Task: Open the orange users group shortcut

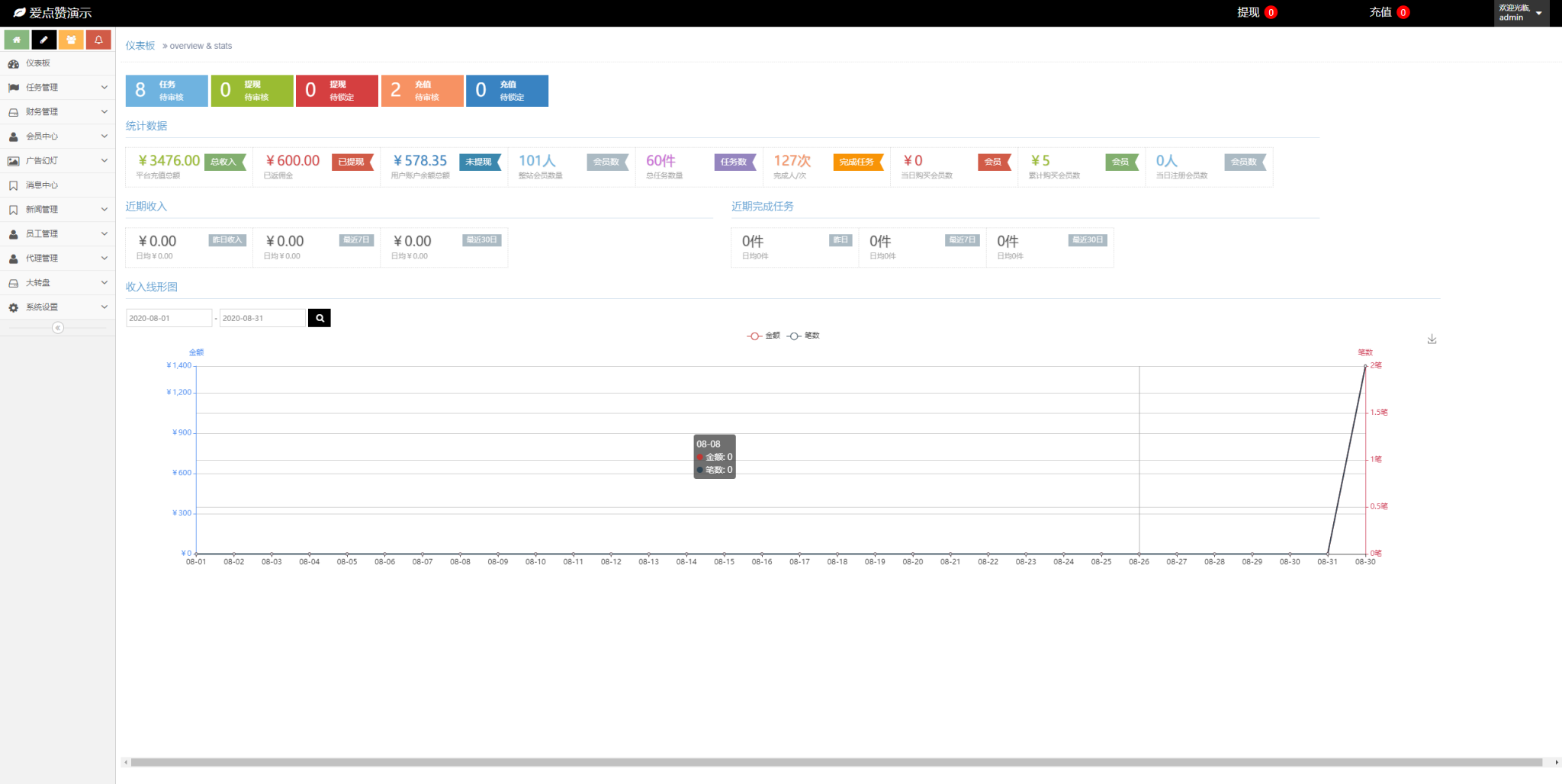Action: coord(71,40)
